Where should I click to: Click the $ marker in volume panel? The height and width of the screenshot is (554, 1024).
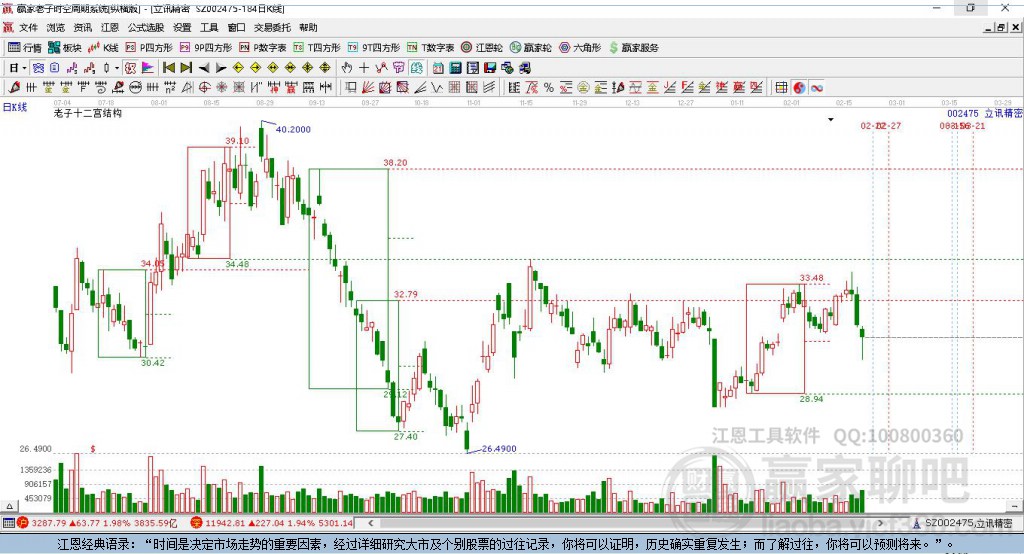tap(93, 449)
